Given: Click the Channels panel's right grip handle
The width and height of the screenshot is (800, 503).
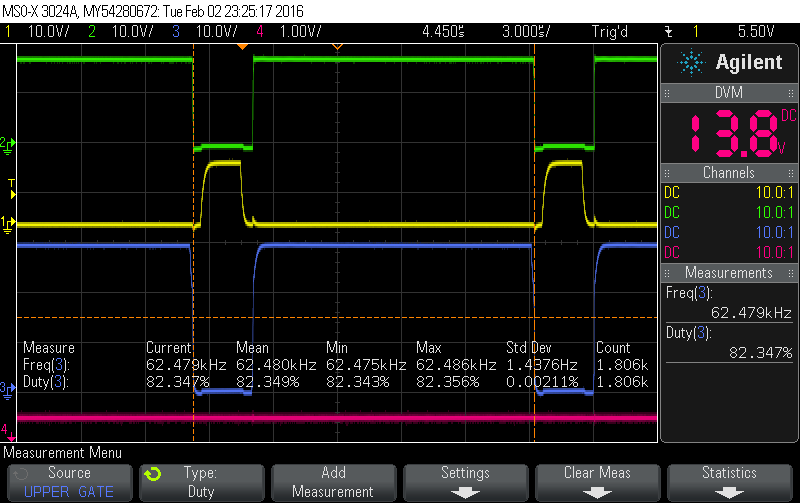Looking at the screenshot, I should 791,173.
